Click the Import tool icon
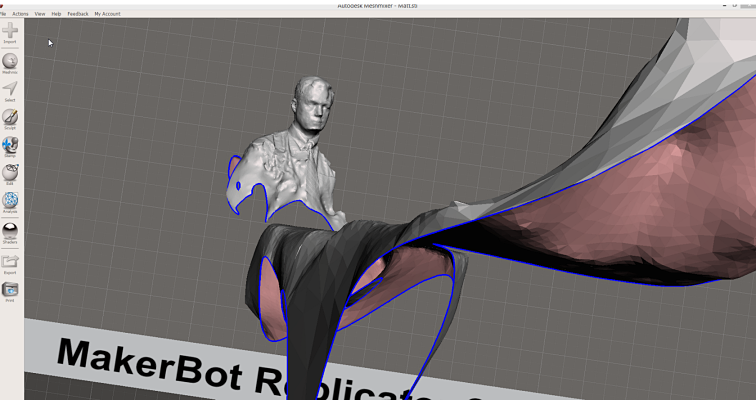756x400 pixels. click(x=10, y=31)
